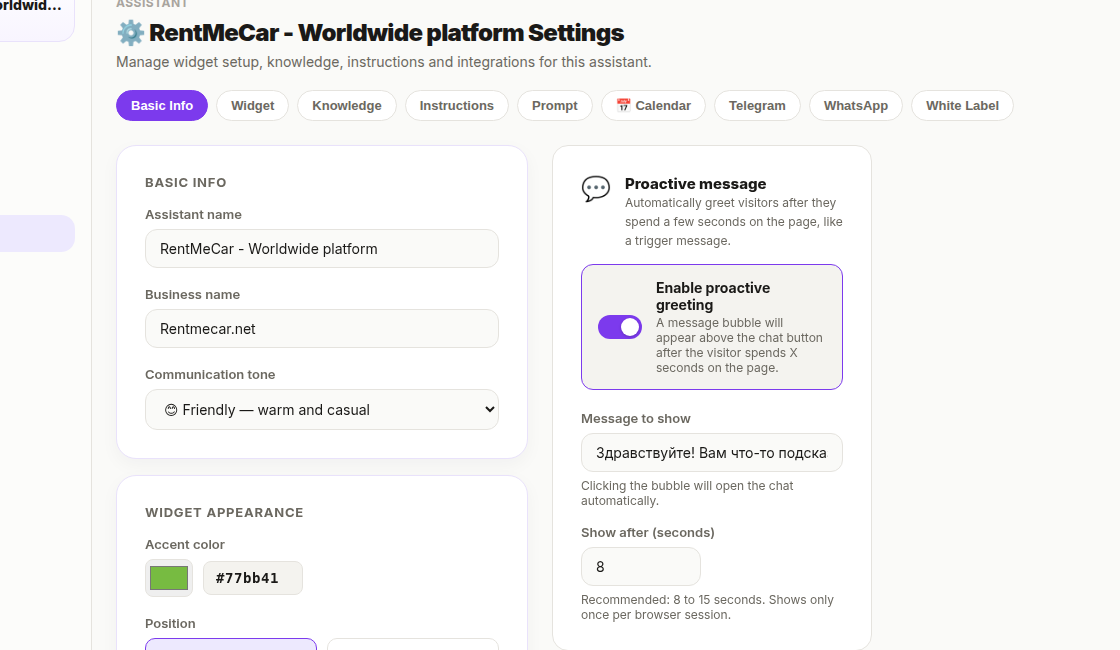Switch to the Telegram integration tab

point(757,106)
